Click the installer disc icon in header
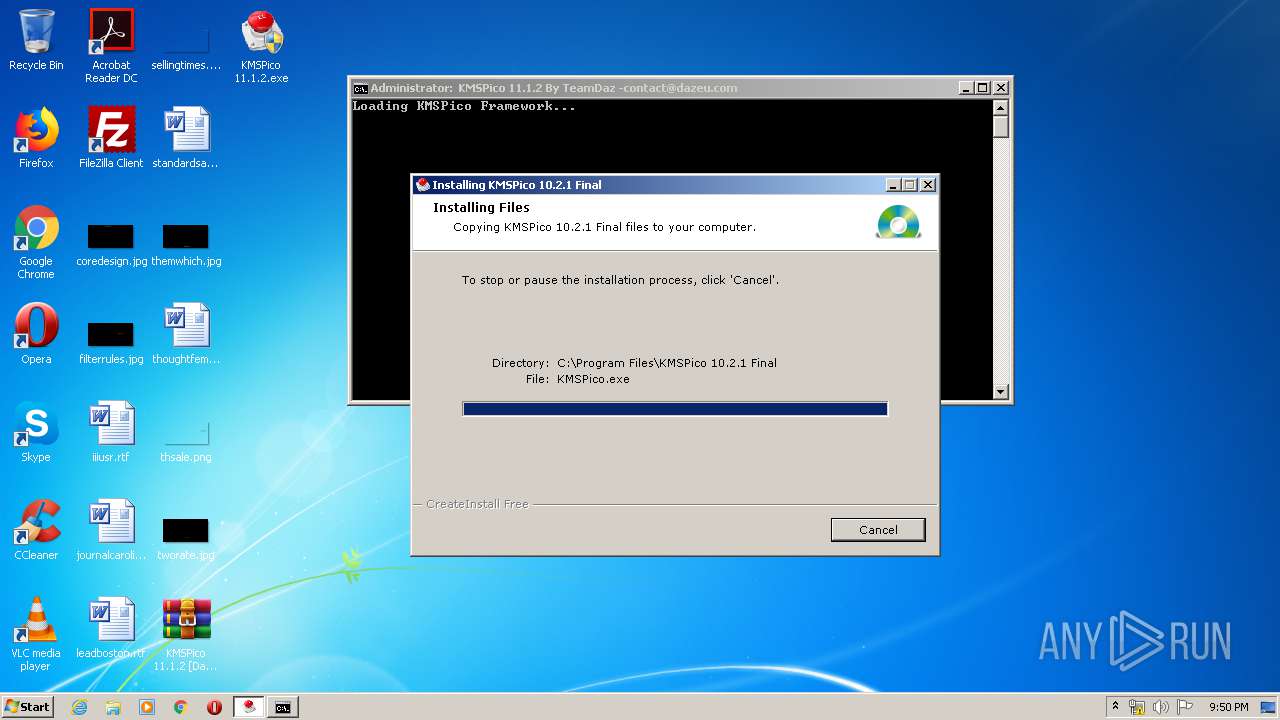The height and width of the screenshot is (720, 1280). pyautogui.click(x=897, y=221)
